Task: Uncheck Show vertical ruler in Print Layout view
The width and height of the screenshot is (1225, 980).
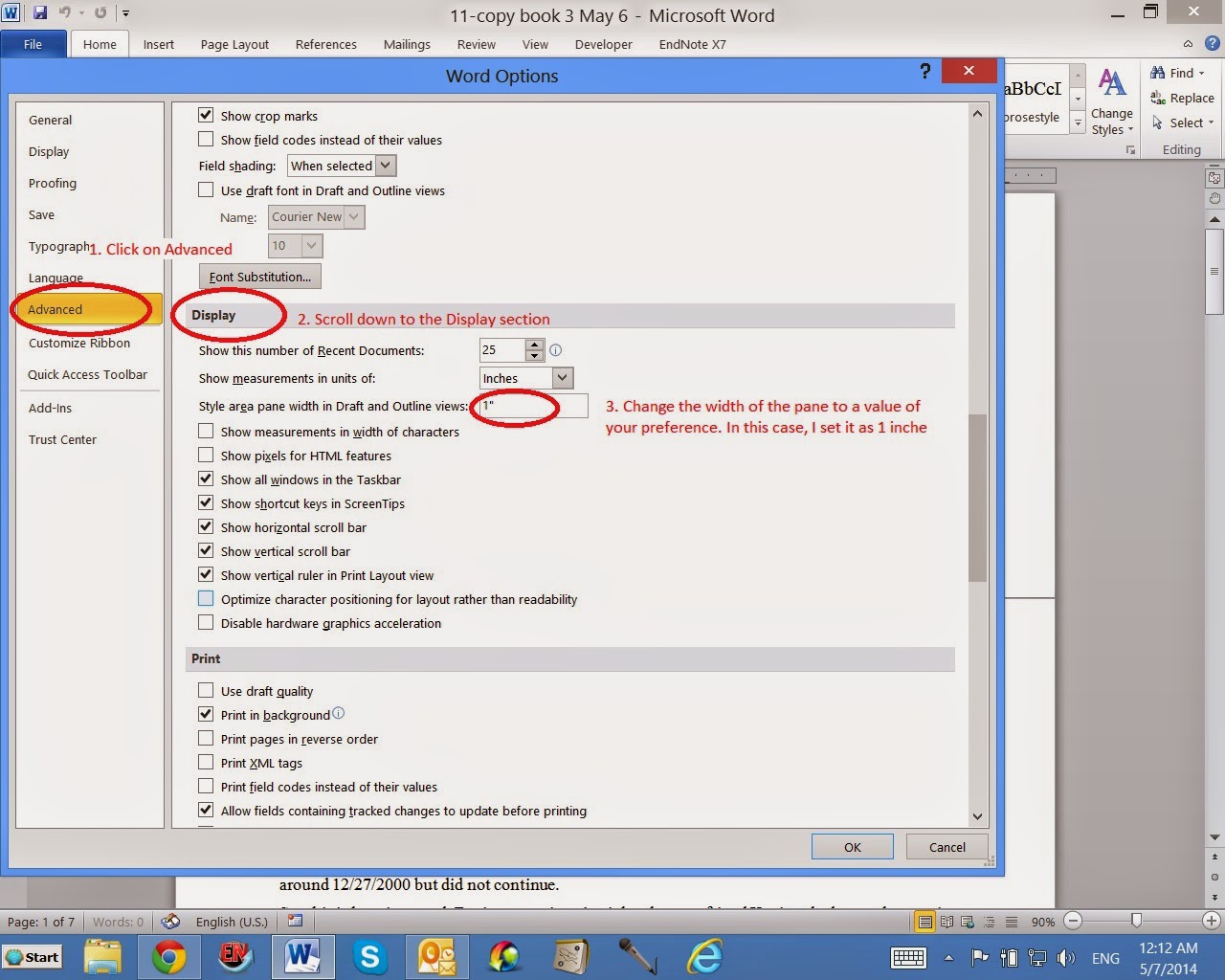Action: [206, 574]
